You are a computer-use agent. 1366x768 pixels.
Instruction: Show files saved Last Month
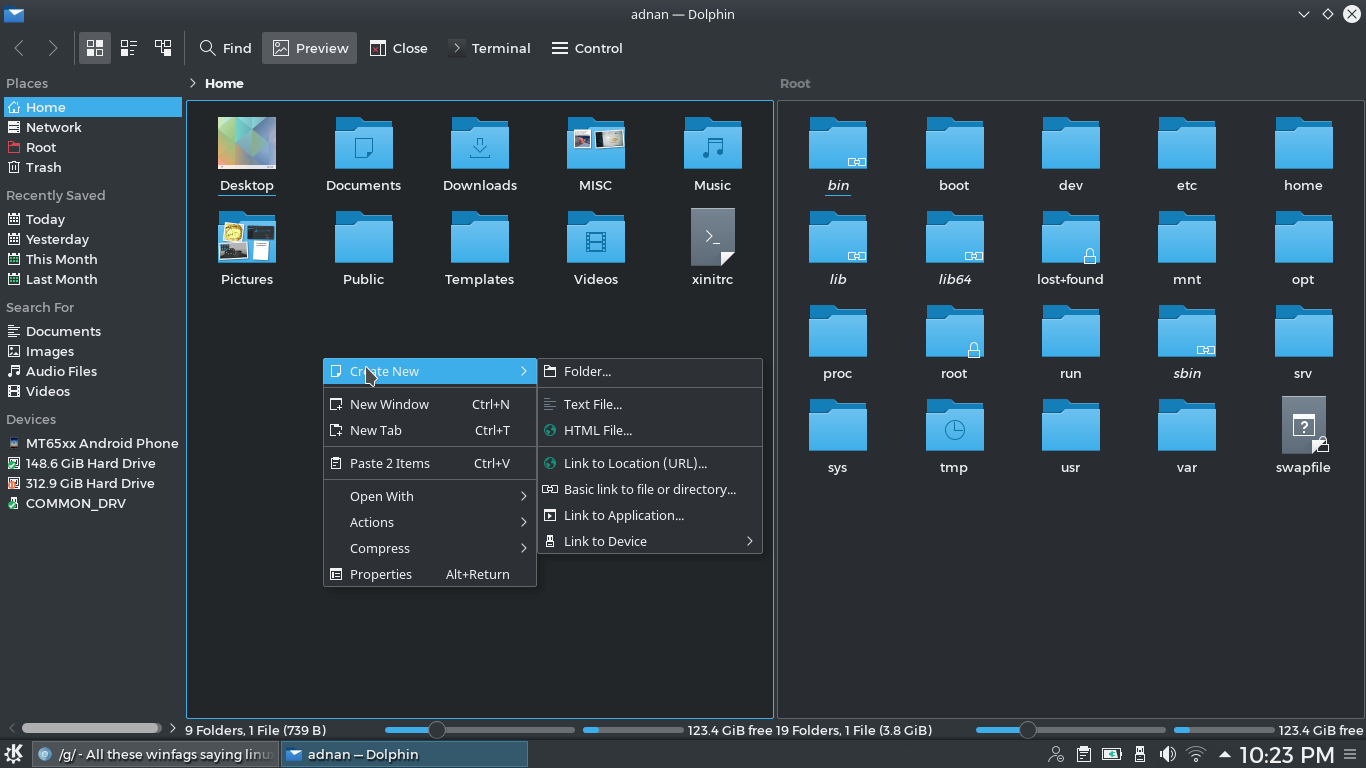click(92, 279)
